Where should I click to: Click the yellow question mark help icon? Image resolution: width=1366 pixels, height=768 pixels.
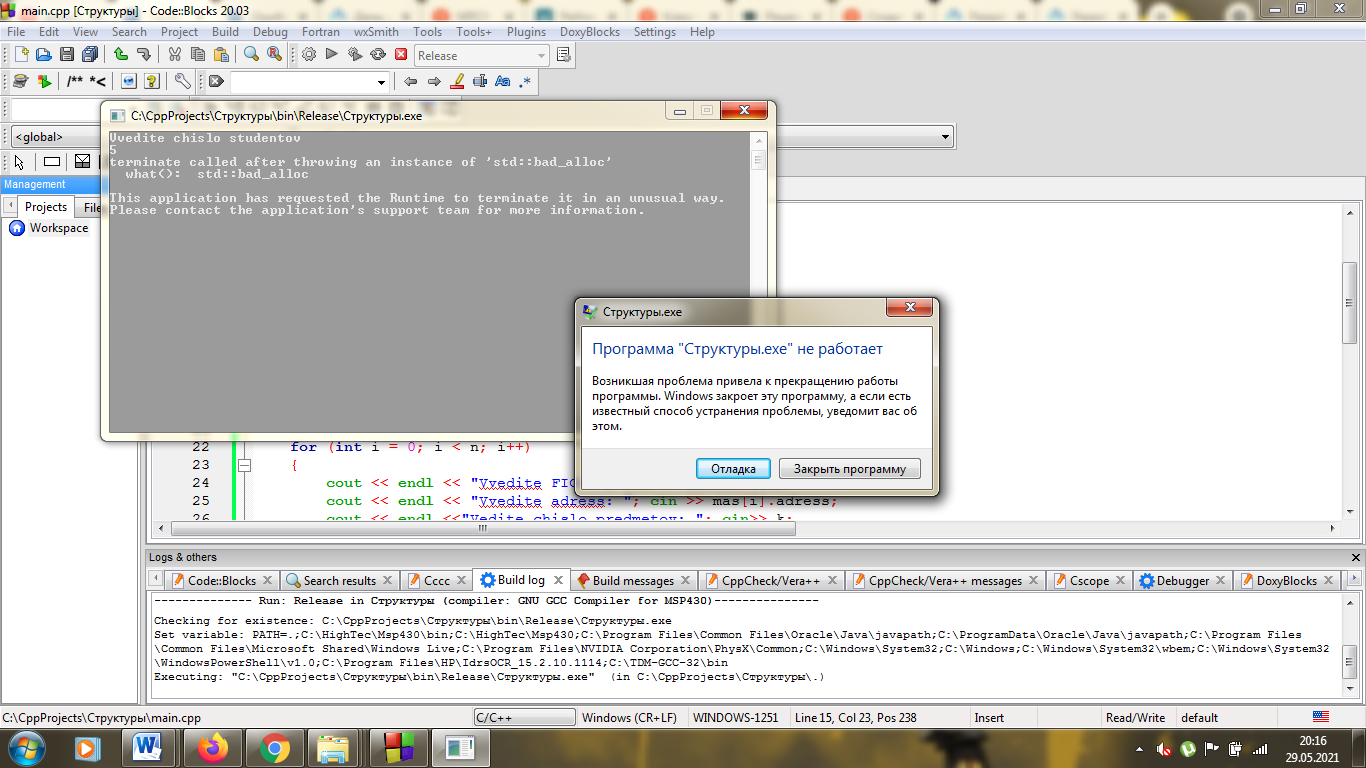152,81
